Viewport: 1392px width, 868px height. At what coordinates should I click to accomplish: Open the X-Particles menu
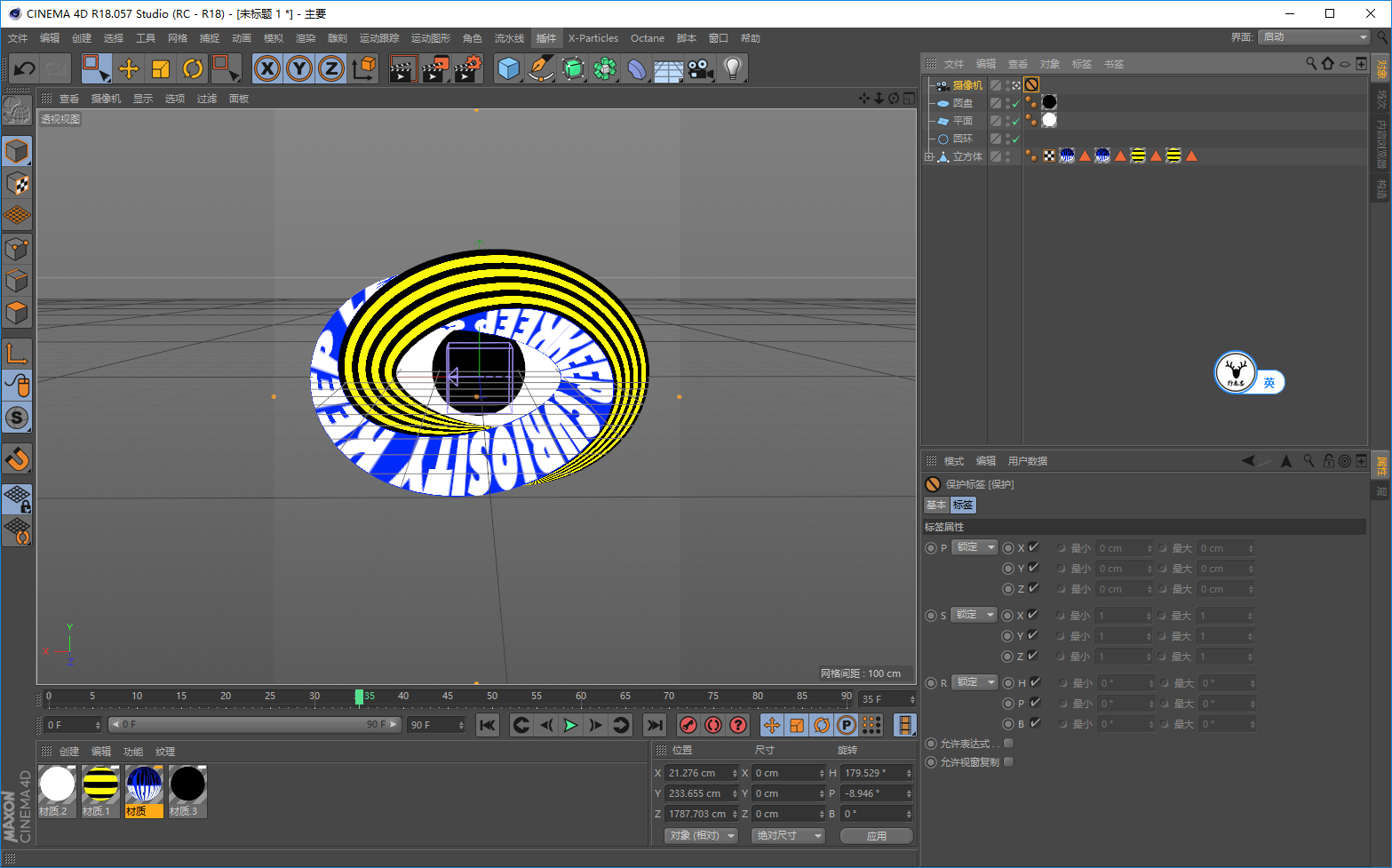(593, 38)
